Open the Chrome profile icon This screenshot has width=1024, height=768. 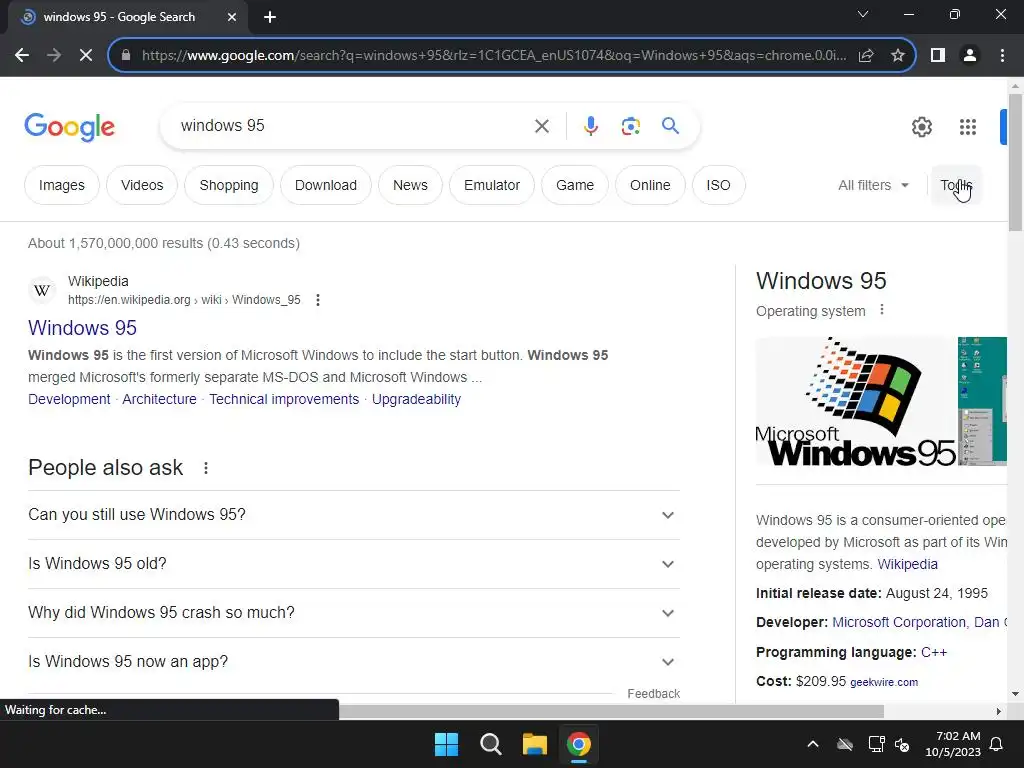[970, 56]
